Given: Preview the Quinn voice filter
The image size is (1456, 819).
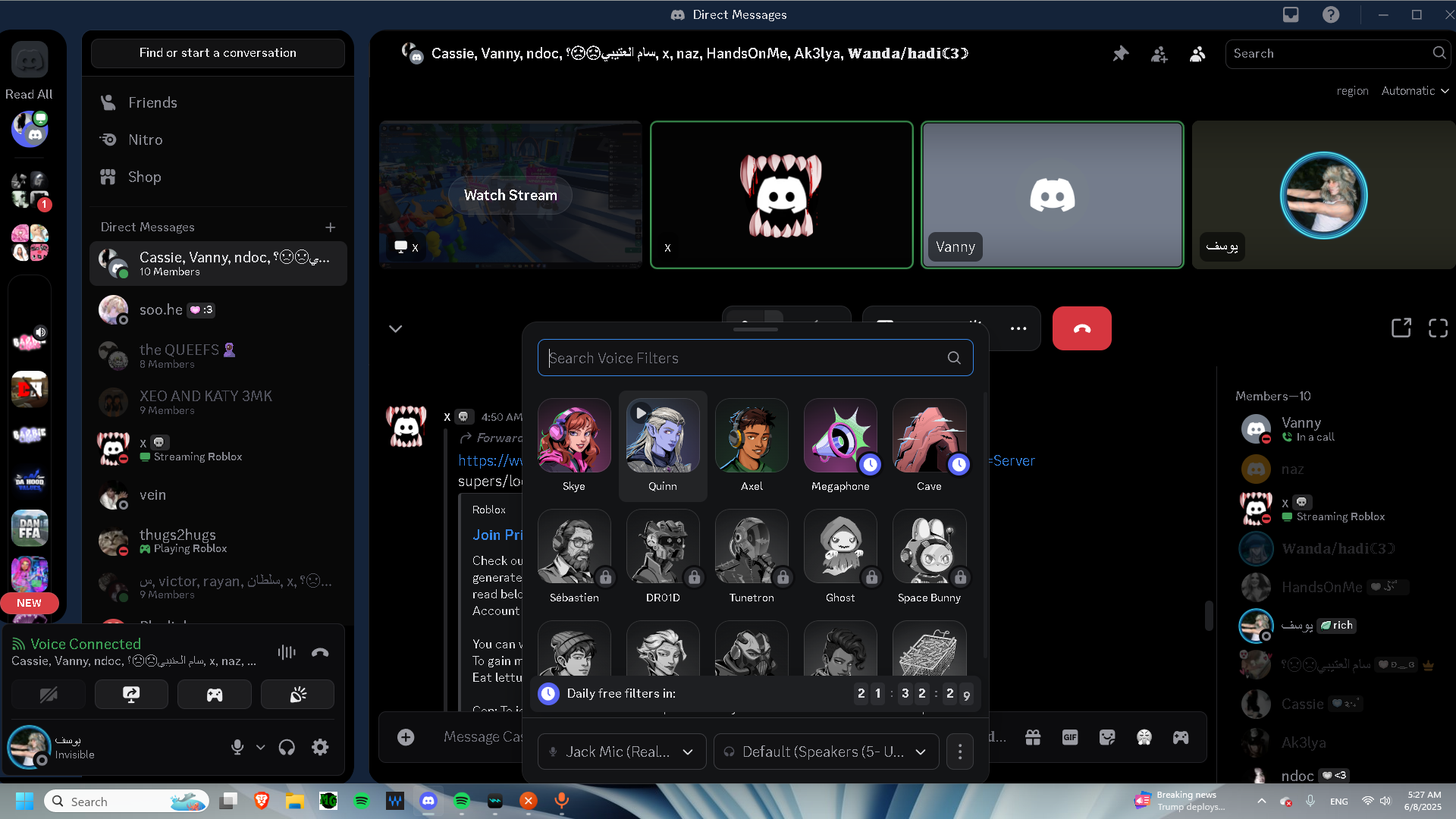Looking at the screenshot, I should tap(641, 413).
